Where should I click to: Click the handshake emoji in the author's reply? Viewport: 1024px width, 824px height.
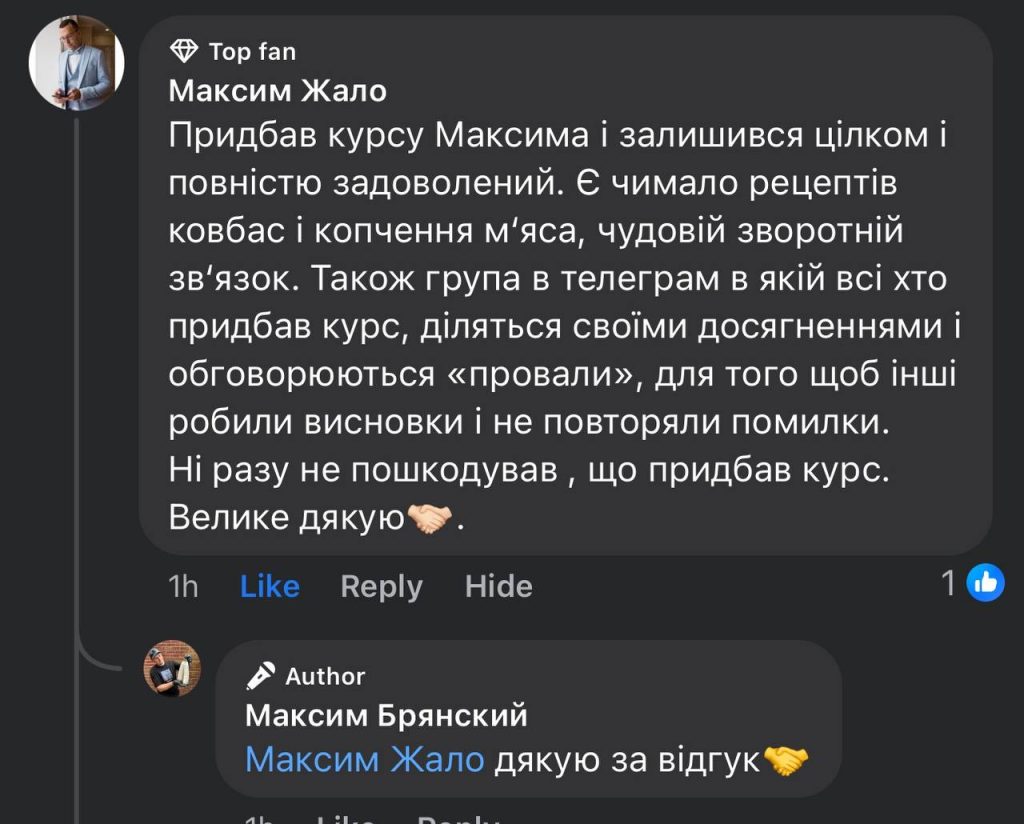tap(785, 761)
